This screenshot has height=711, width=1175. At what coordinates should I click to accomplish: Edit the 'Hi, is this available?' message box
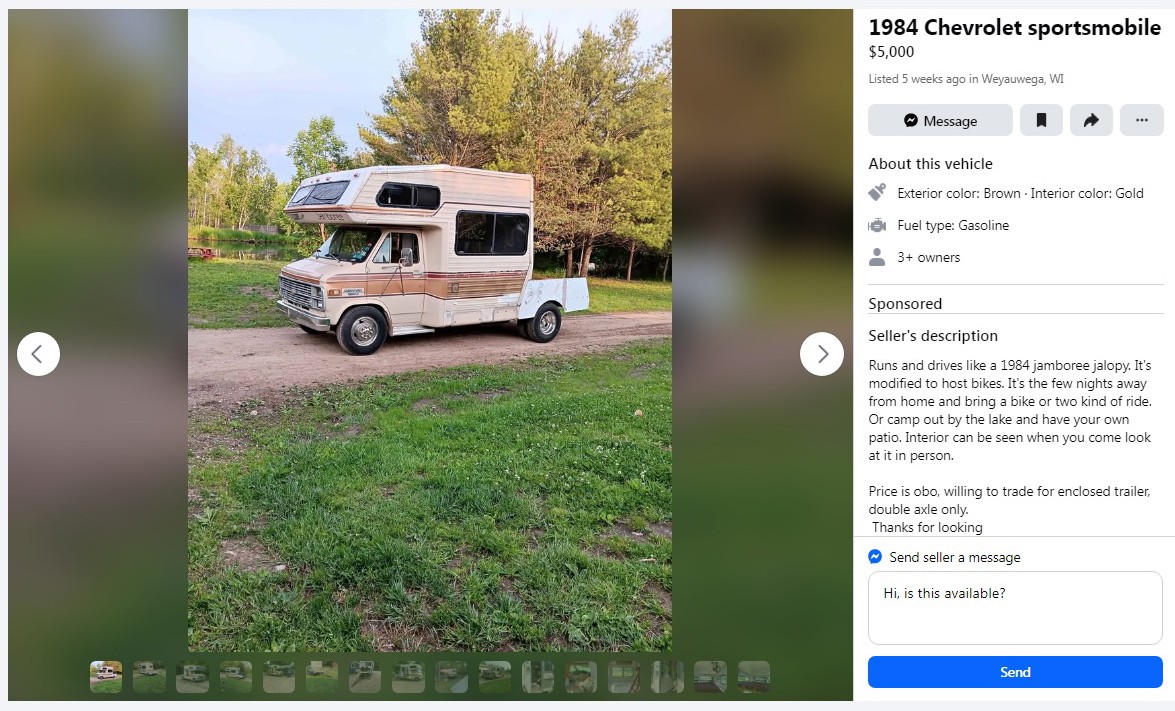point(1015,608)
